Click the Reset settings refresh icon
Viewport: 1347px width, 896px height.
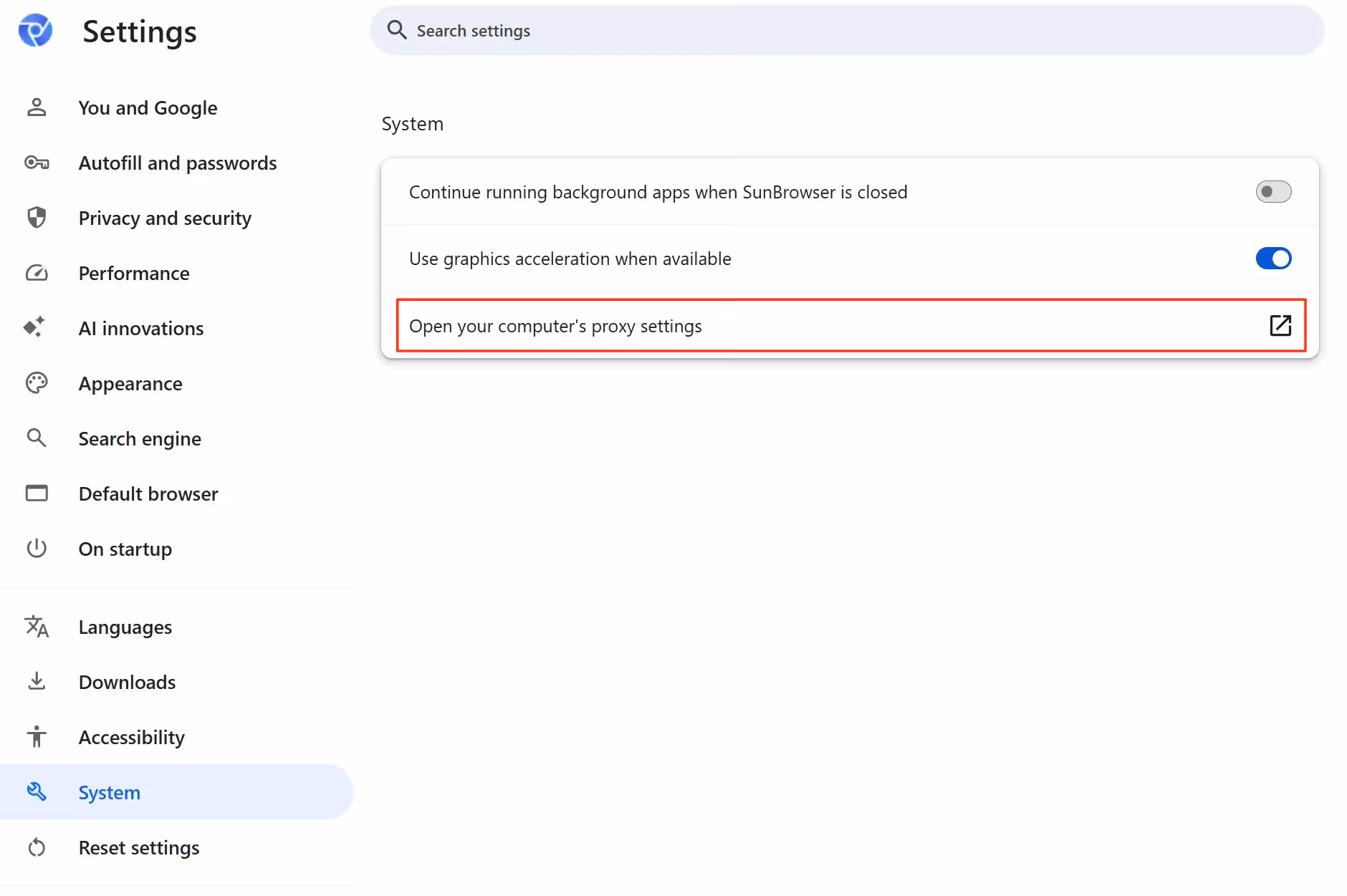coord(36,847)
